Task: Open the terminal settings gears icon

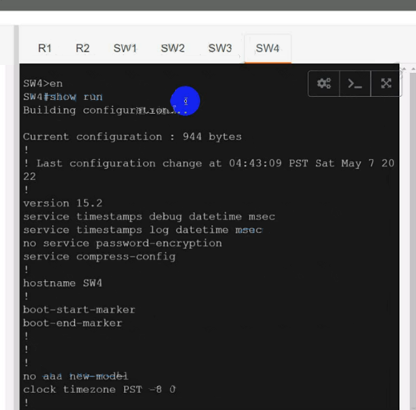Action: (x=324, y=83)
